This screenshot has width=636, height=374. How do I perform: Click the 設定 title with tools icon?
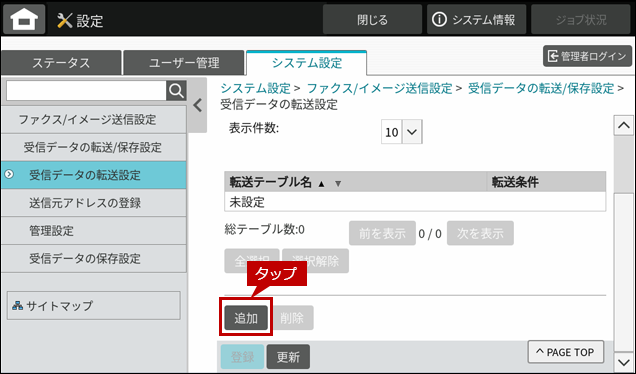[80, 20]
